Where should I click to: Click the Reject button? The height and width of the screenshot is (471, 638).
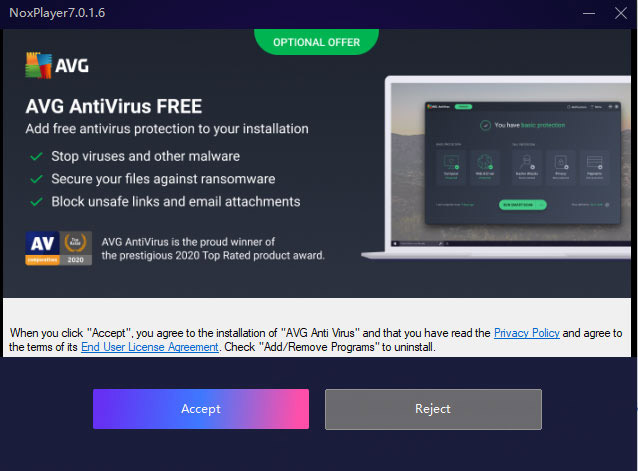pos(433,409)
